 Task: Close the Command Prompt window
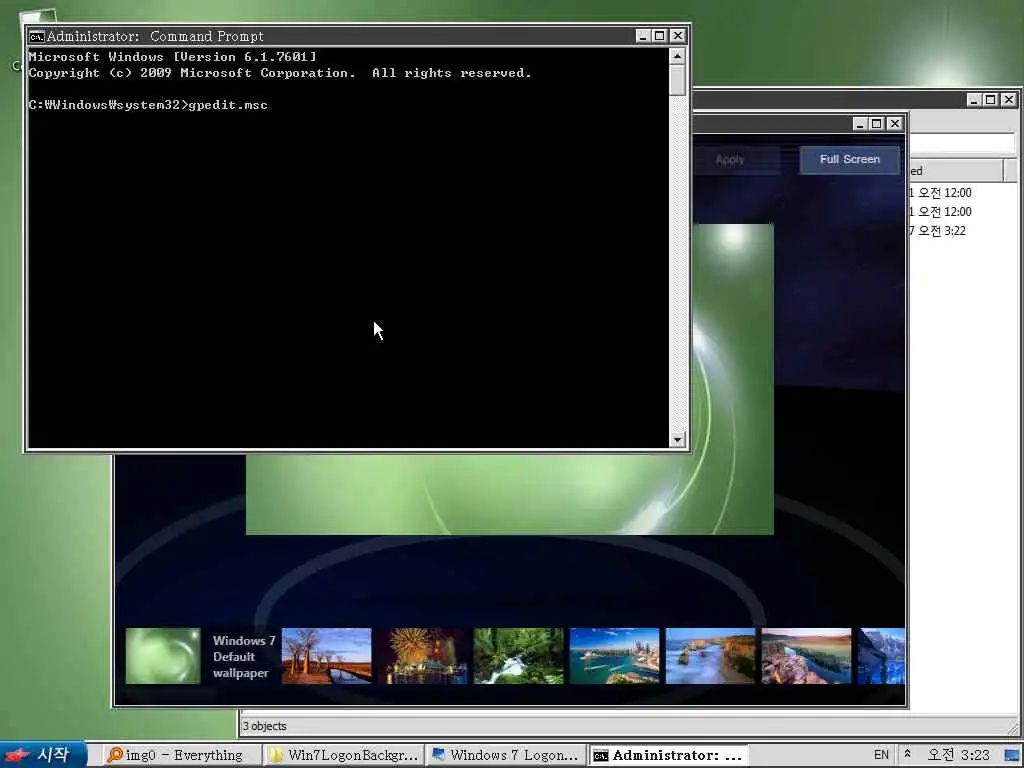pyautogui.click(x=677, y=36)
